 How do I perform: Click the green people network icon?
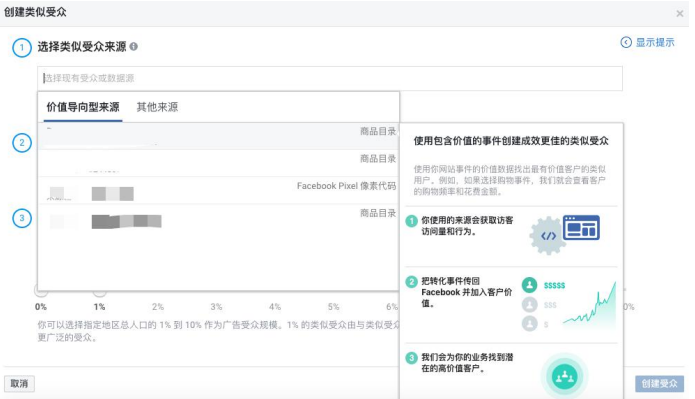[565, 376]
